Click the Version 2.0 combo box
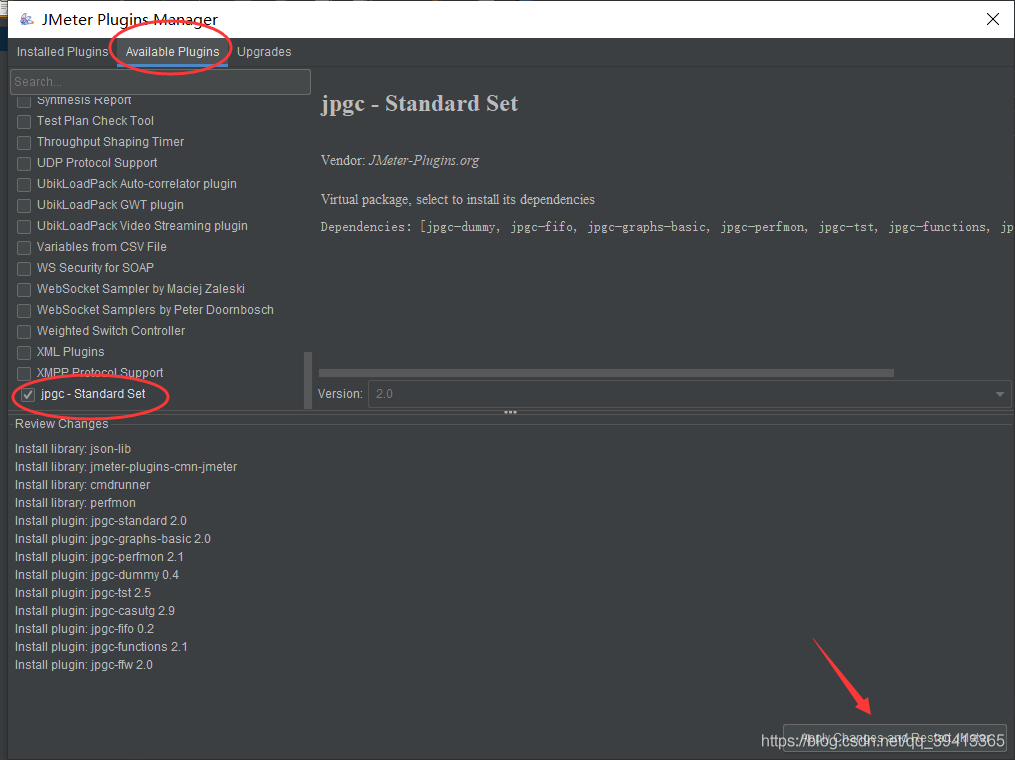Image resolution: width=1015 pixels, height=760 pixels. point(689,394)
